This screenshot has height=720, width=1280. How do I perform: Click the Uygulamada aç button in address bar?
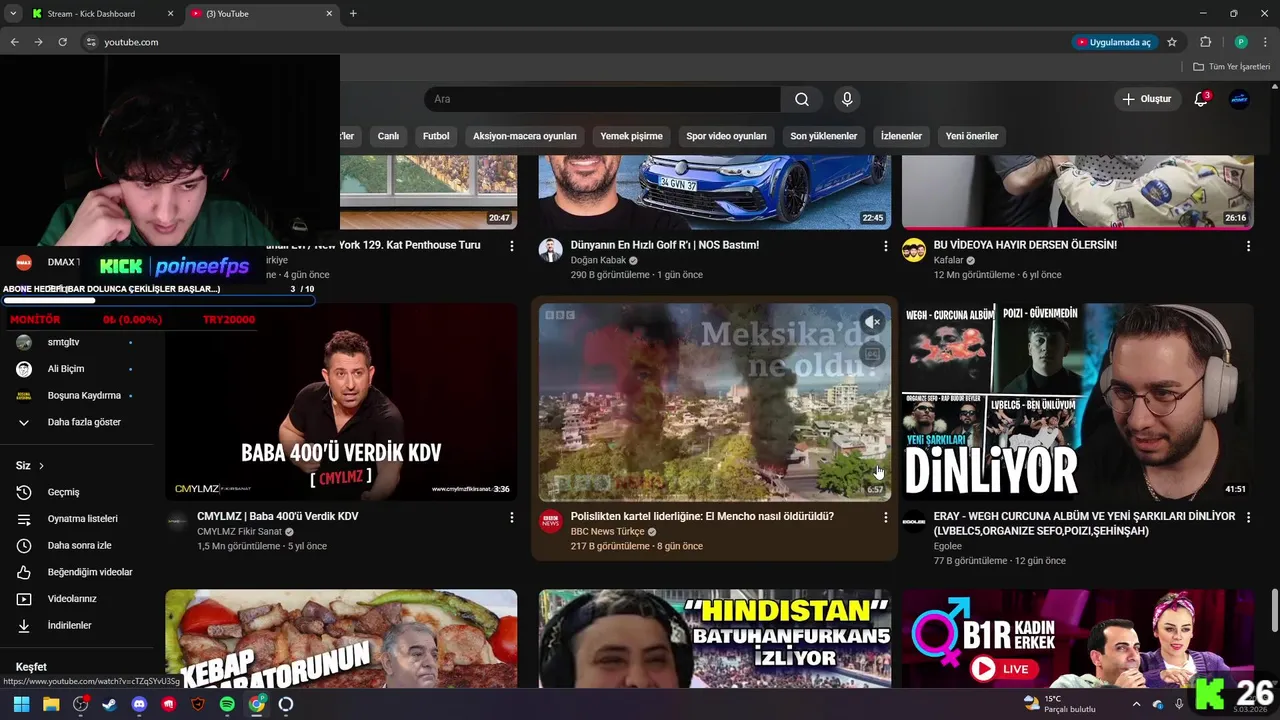pos(1113,42)
